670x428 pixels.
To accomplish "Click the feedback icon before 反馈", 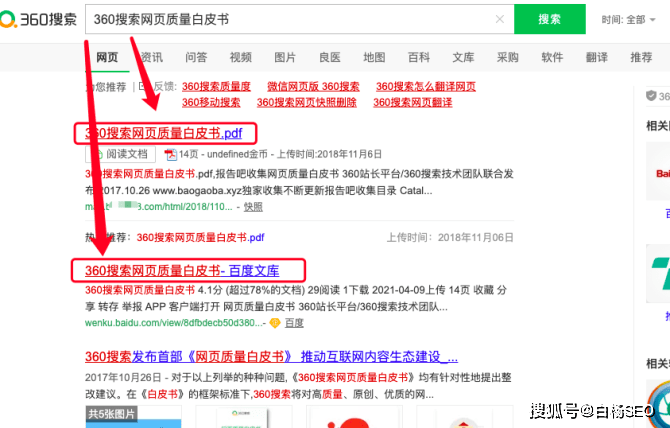I will (143, 87).
